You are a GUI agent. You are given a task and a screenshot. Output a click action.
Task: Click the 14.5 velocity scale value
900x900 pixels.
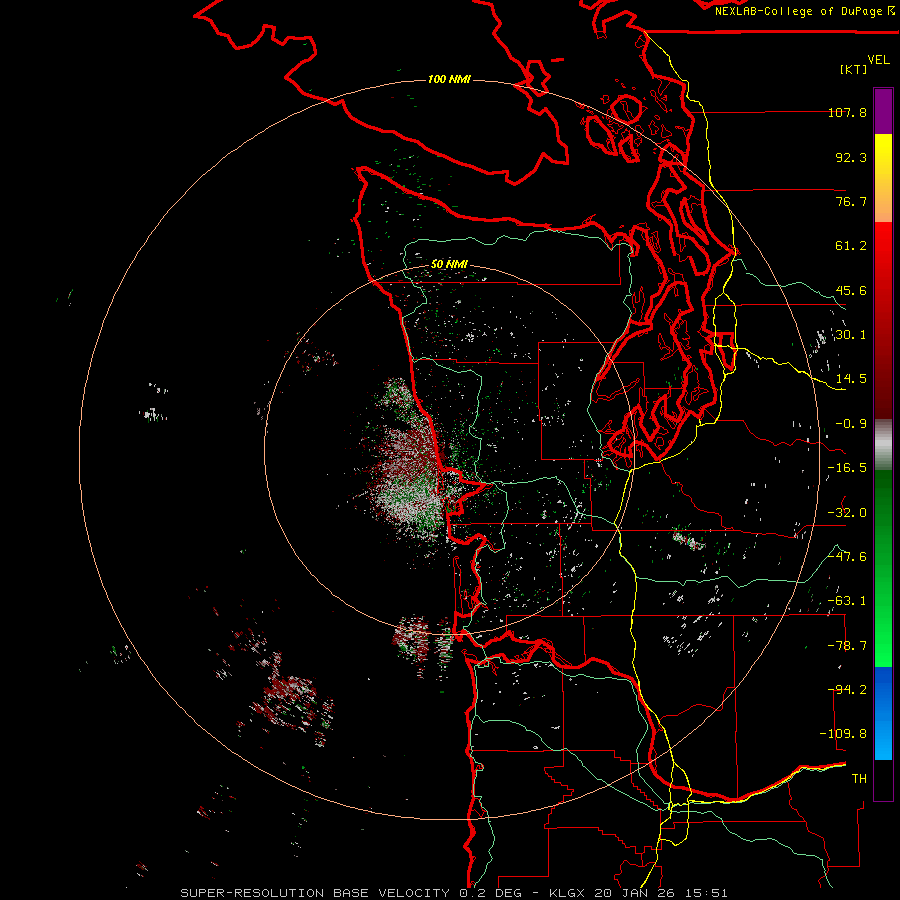(x=851, y=379)
